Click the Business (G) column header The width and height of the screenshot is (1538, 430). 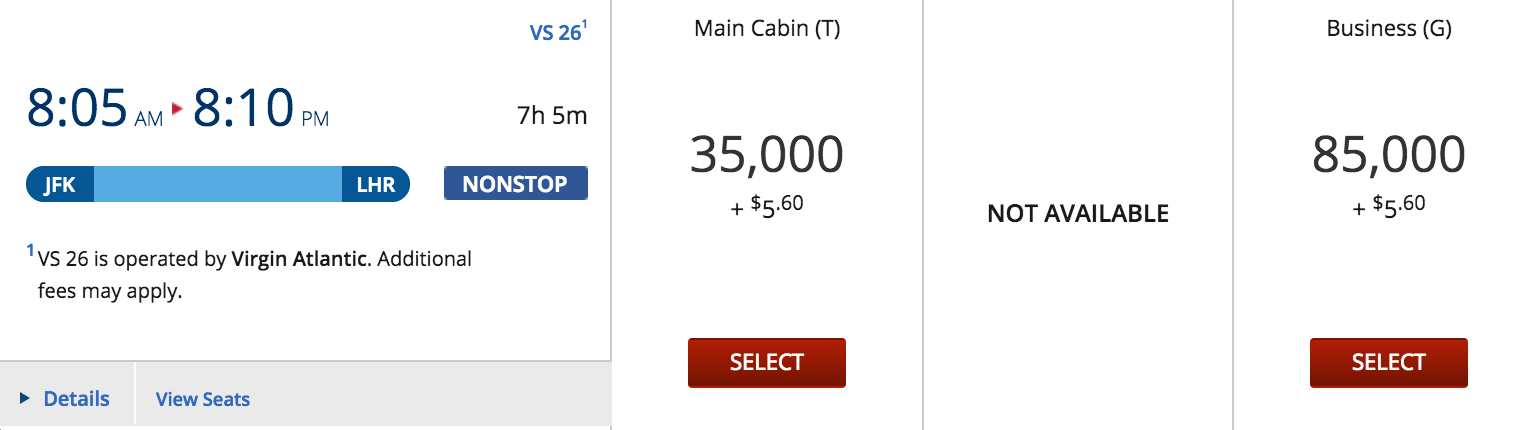tap(1389, 29)
